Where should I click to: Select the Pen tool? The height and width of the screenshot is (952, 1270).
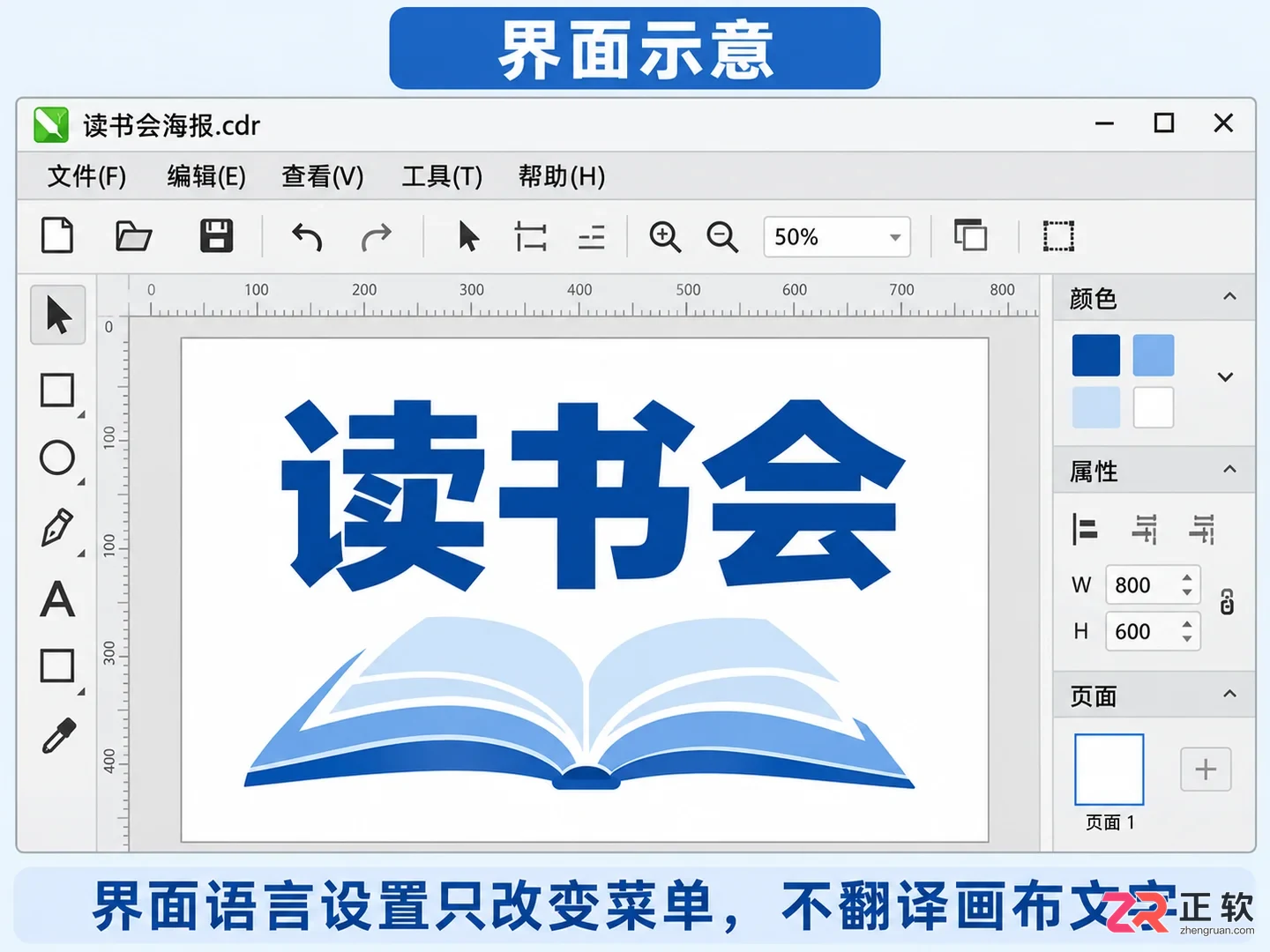coord(57,528)
